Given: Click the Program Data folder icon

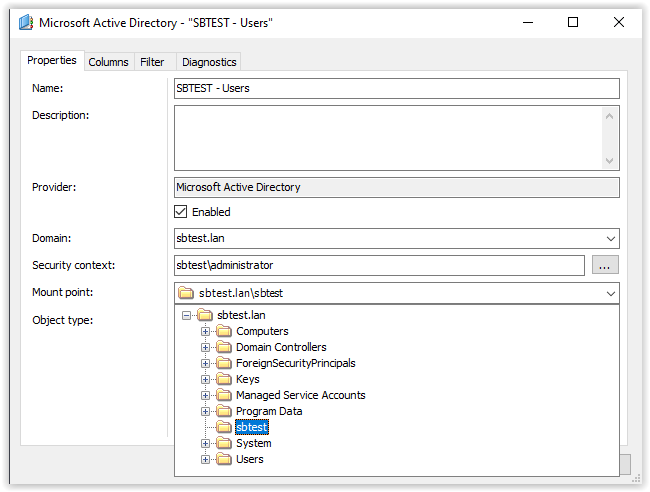Looking at the screenshot, I should pos(224,411).
